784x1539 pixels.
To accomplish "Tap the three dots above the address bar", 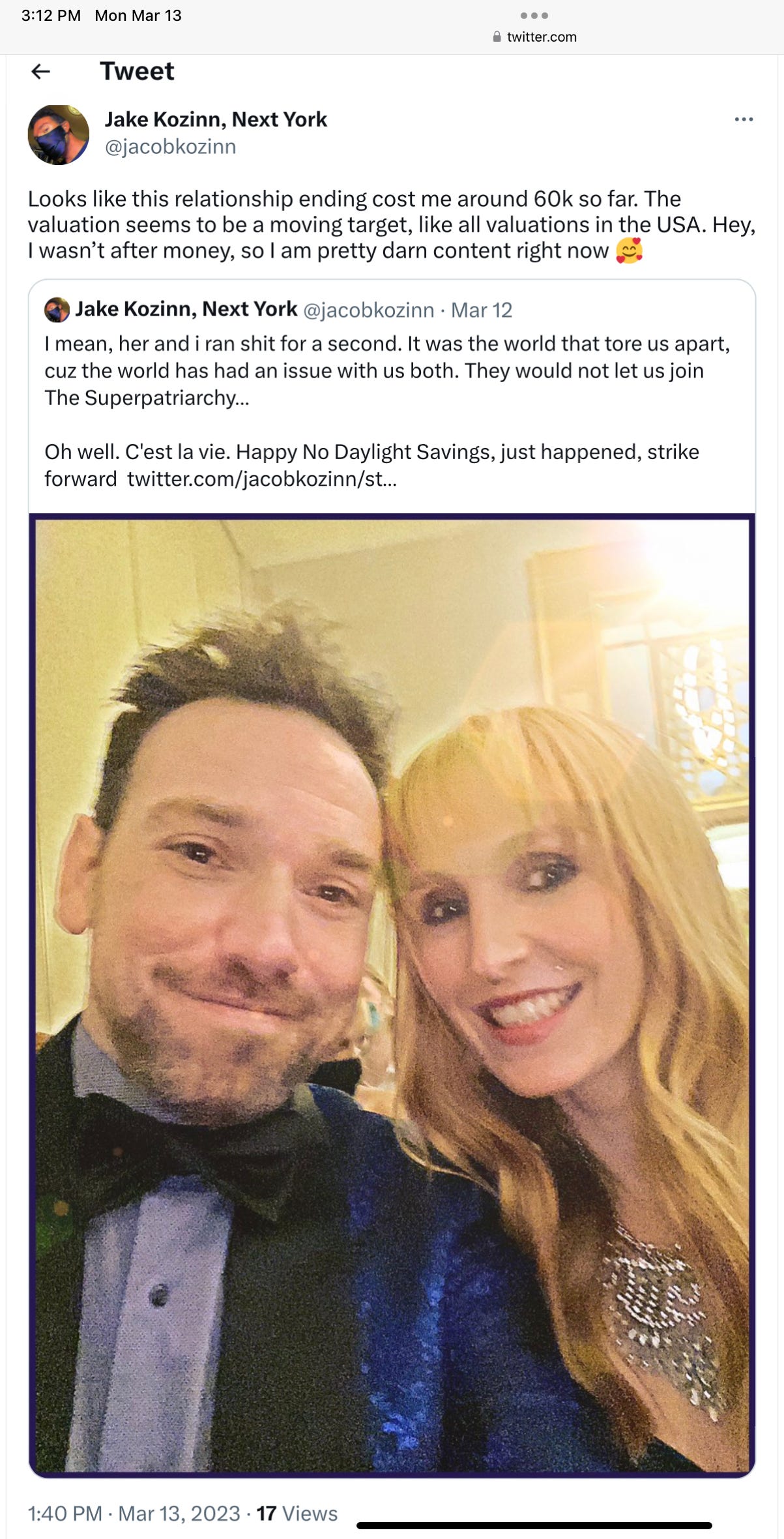I will (x=534, y=15).
